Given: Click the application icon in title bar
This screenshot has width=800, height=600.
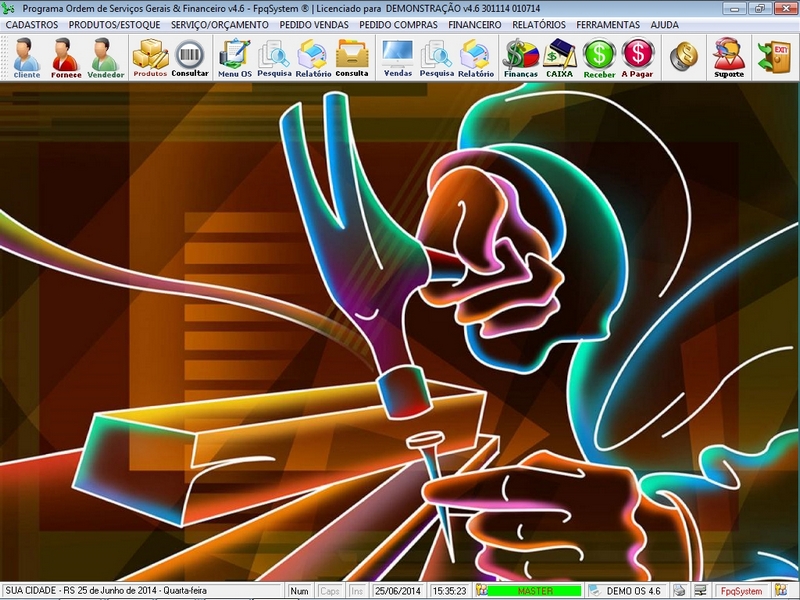Looking at the screenshot, I should click(x=8, y=8).
